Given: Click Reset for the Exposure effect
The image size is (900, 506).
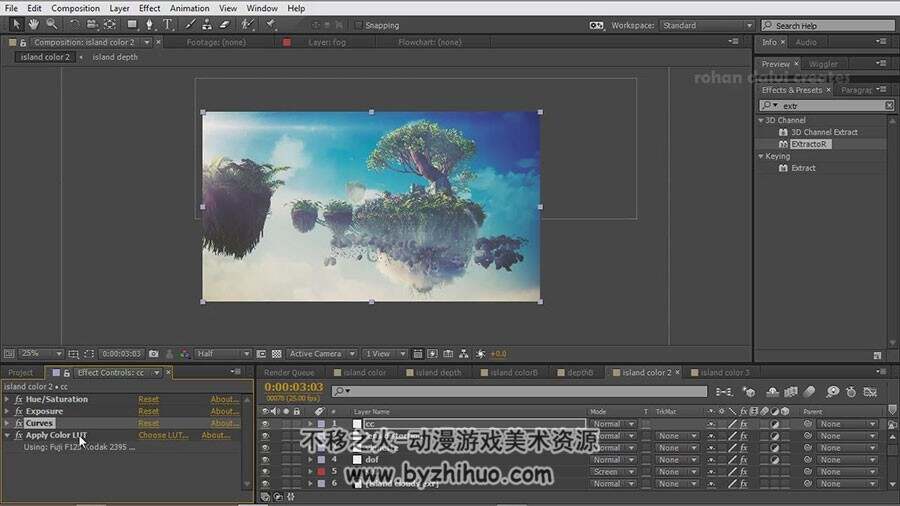Looking at the screenshot, I should click(149, 411).
